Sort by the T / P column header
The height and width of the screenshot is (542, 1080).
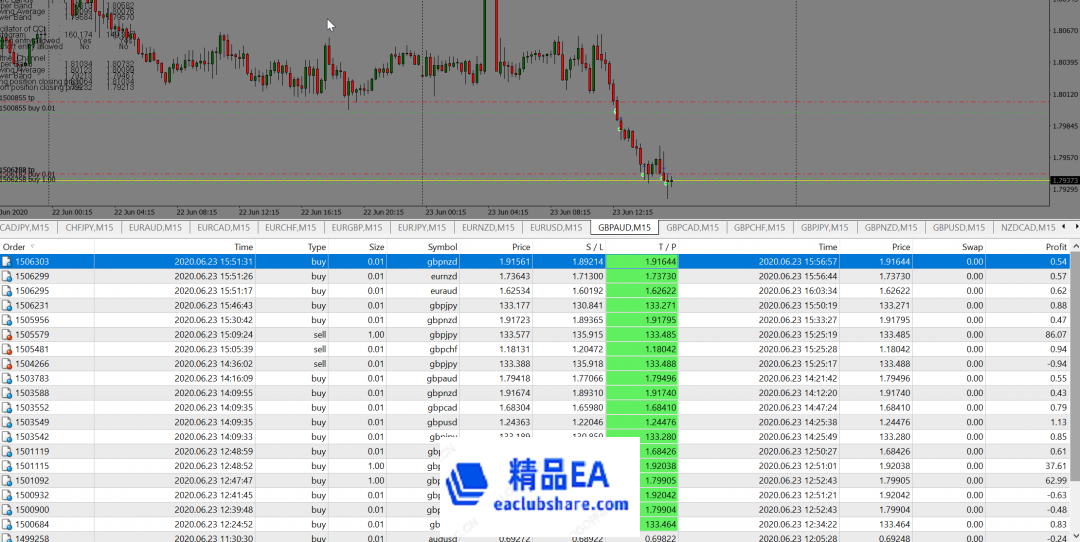(x=642, y=247)
